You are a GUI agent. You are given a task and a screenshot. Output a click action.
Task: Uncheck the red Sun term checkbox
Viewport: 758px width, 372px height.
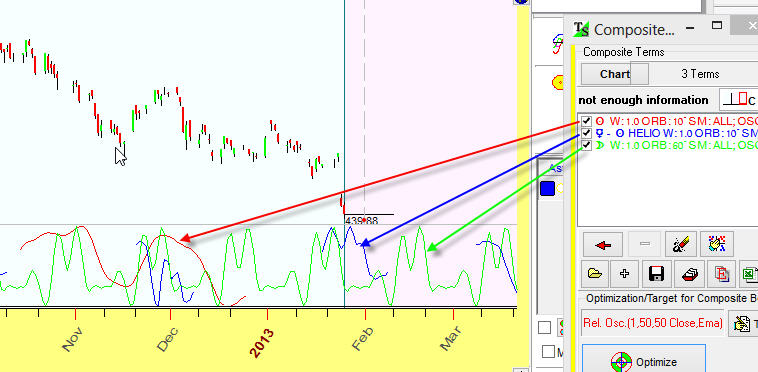(x=586, y=121)
